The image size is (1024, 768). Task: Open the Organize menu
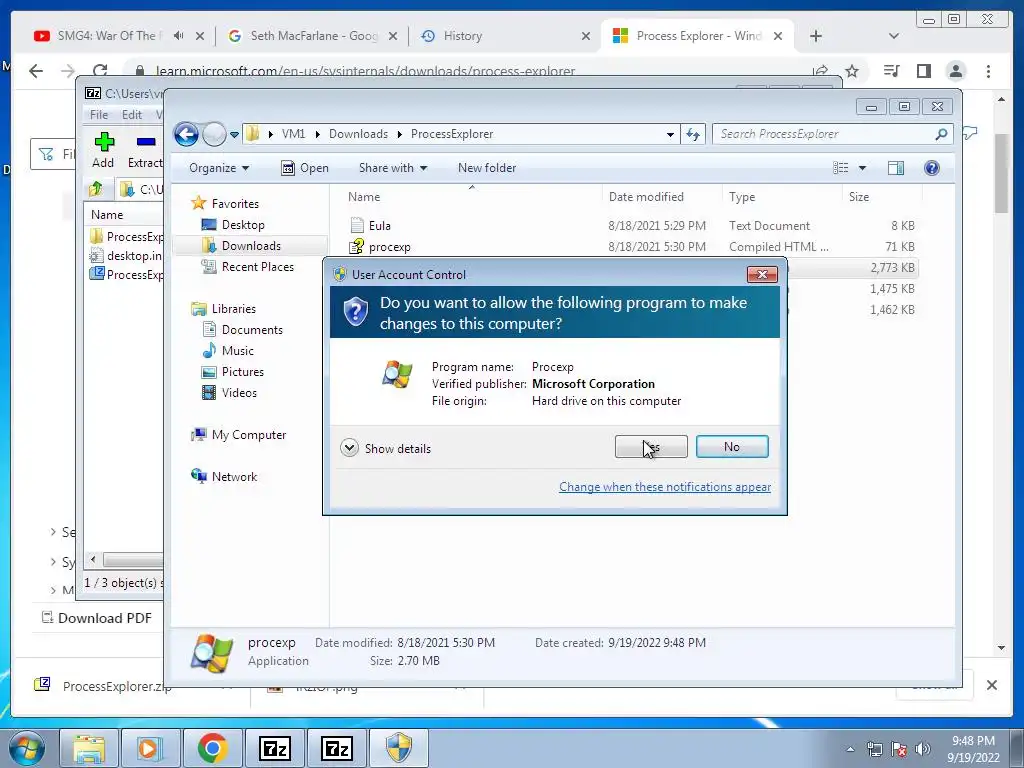[219, 168]
